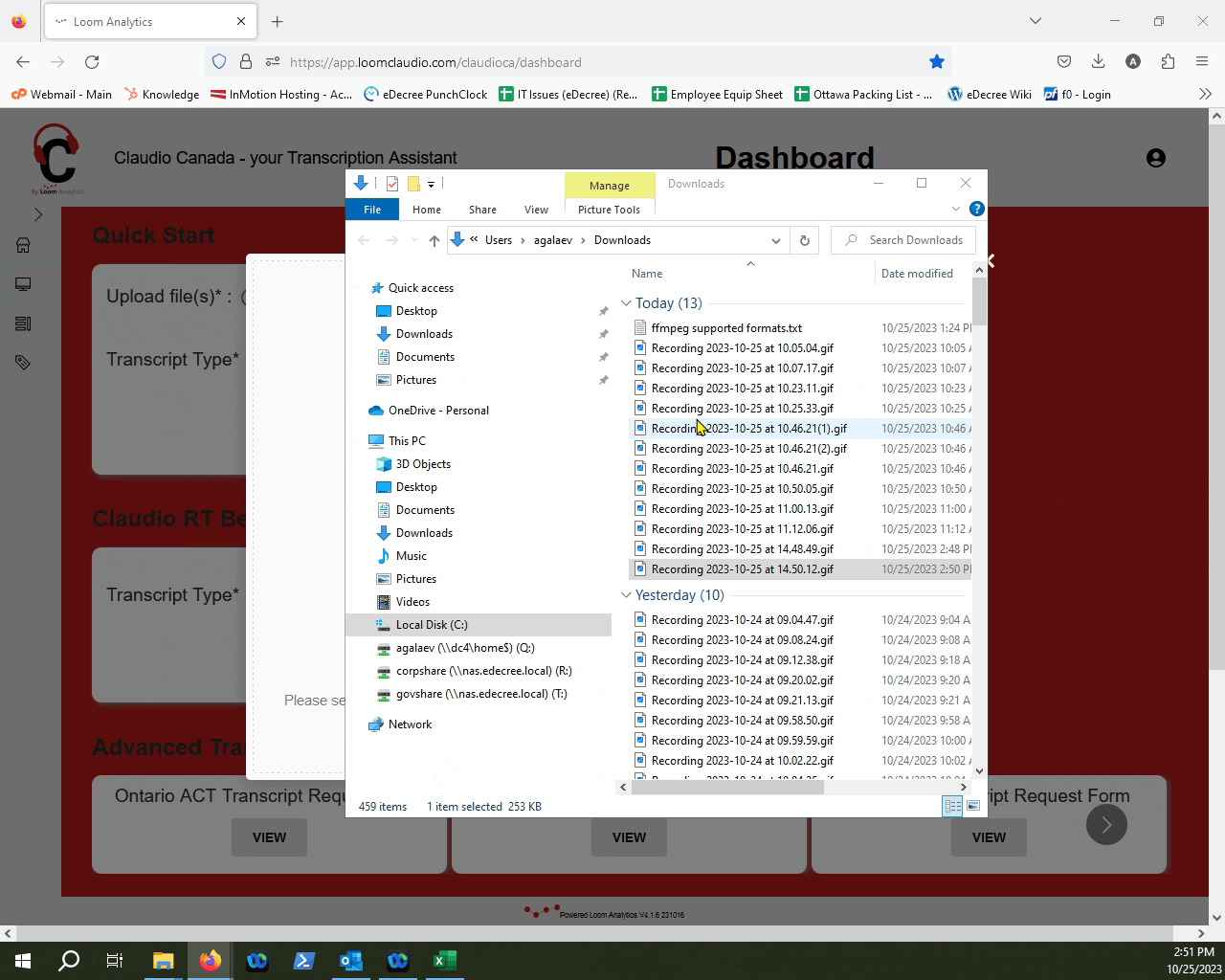The width and height of the screenshot is (1225, 980).
Task: Open the Explorer File menu tab
Action: pos(372,210)
